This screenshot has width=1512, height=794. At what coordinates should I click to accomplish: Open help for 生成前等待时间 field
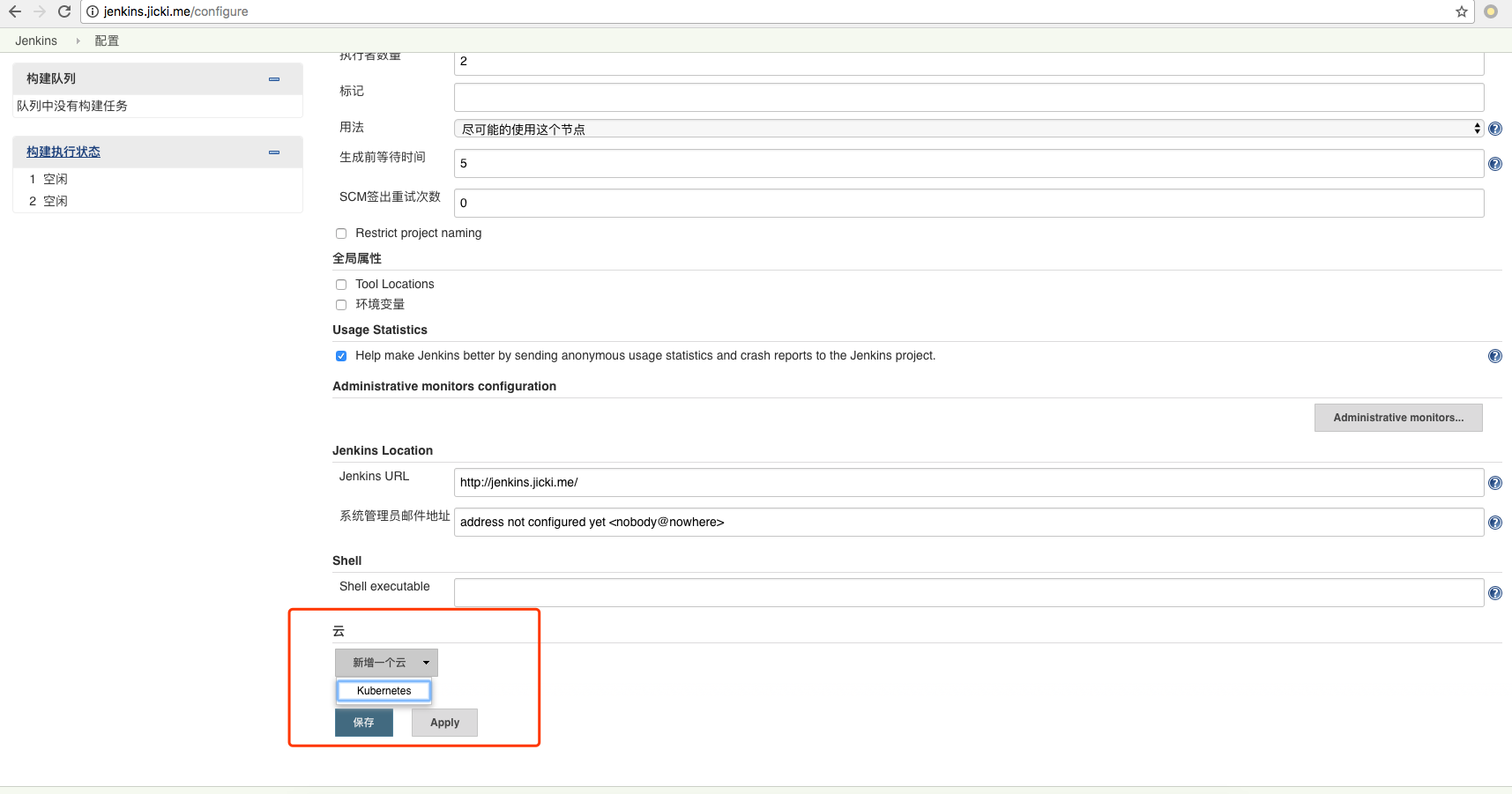coord(1494,163)
